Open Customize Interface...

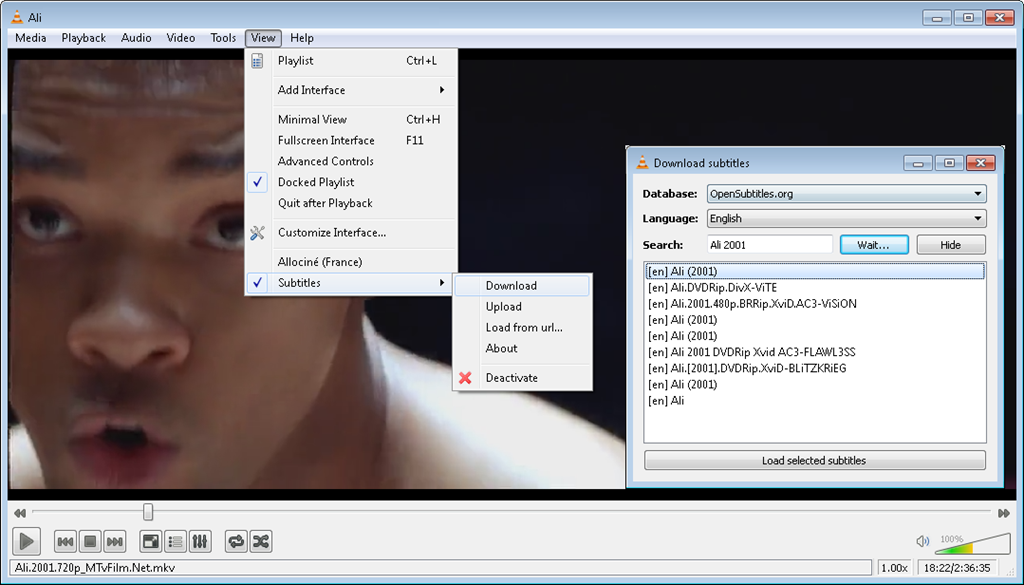point(351,232)
